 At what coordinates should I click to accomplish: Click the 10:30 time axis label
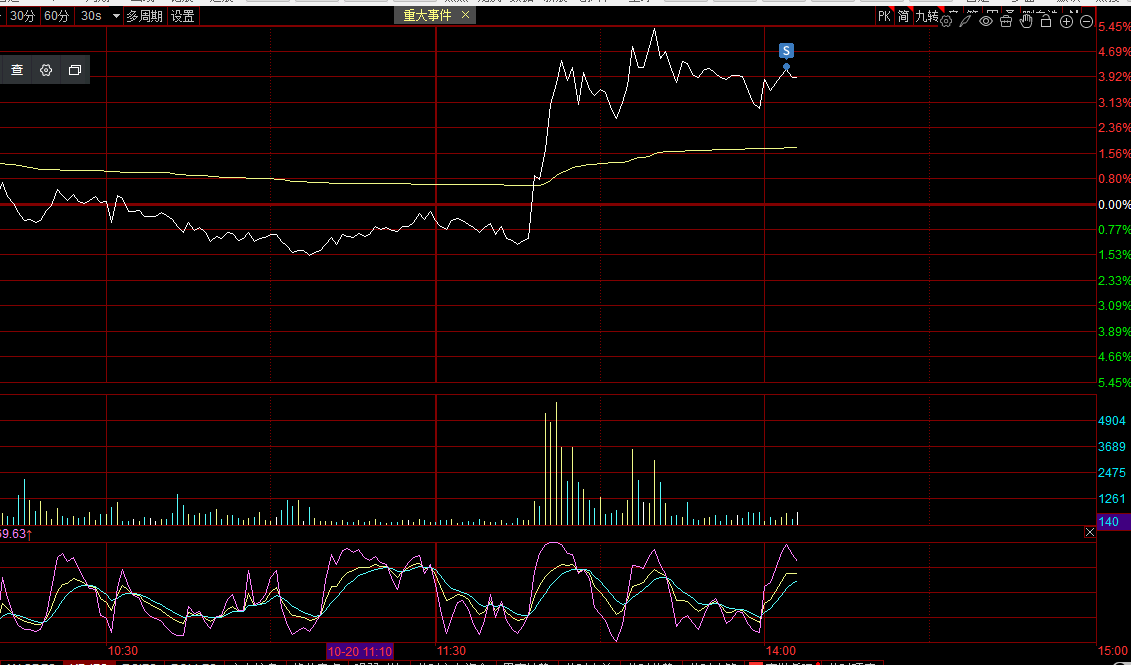pyautogui.click(x=123, y=651)
